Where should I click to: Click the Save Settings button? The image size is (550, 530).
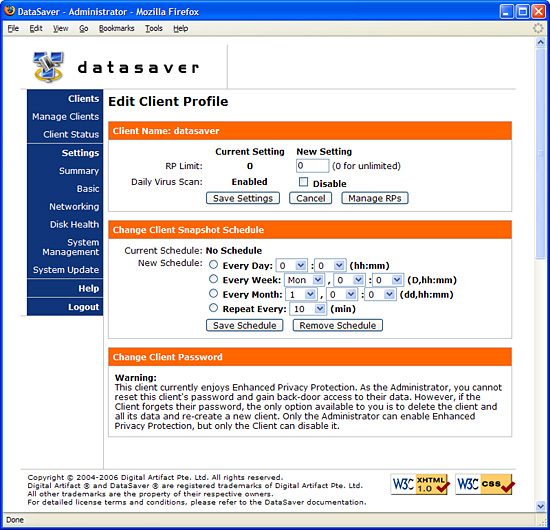coord(243,198)
